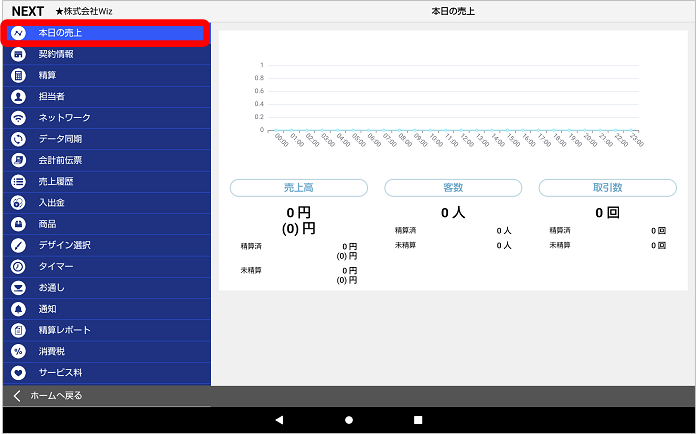The width and height of the screenshot is (696, 434).
Task: Click the ネットワーク wifi icon
Action: pos(18,118)
